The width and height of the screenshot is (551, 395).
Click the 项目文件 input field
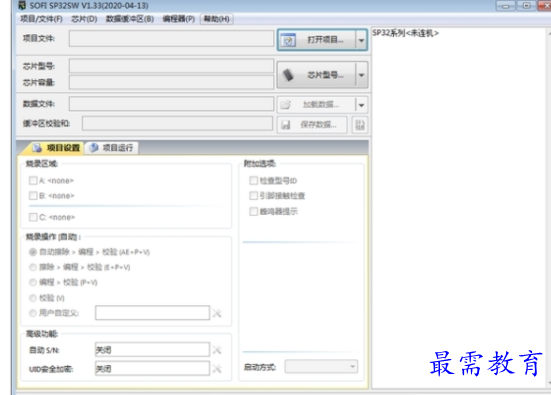(x=171, y=38)
